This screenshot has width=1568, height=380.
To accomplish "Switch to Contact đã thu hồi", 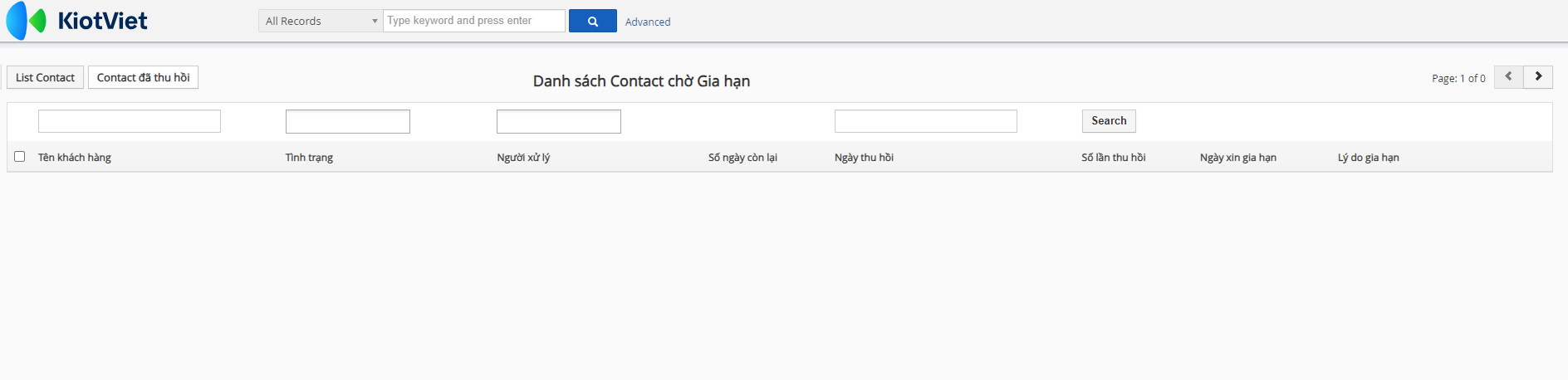I will (143, 77).
